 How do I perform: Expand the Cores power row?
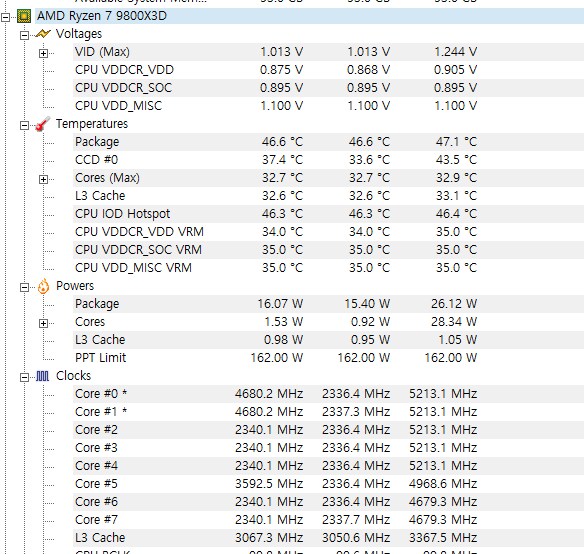[43, 323]
